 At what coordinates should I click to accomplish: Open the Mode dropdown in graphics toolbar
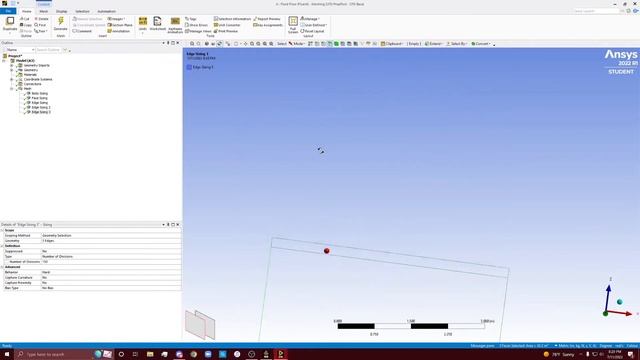pos(296,44)
